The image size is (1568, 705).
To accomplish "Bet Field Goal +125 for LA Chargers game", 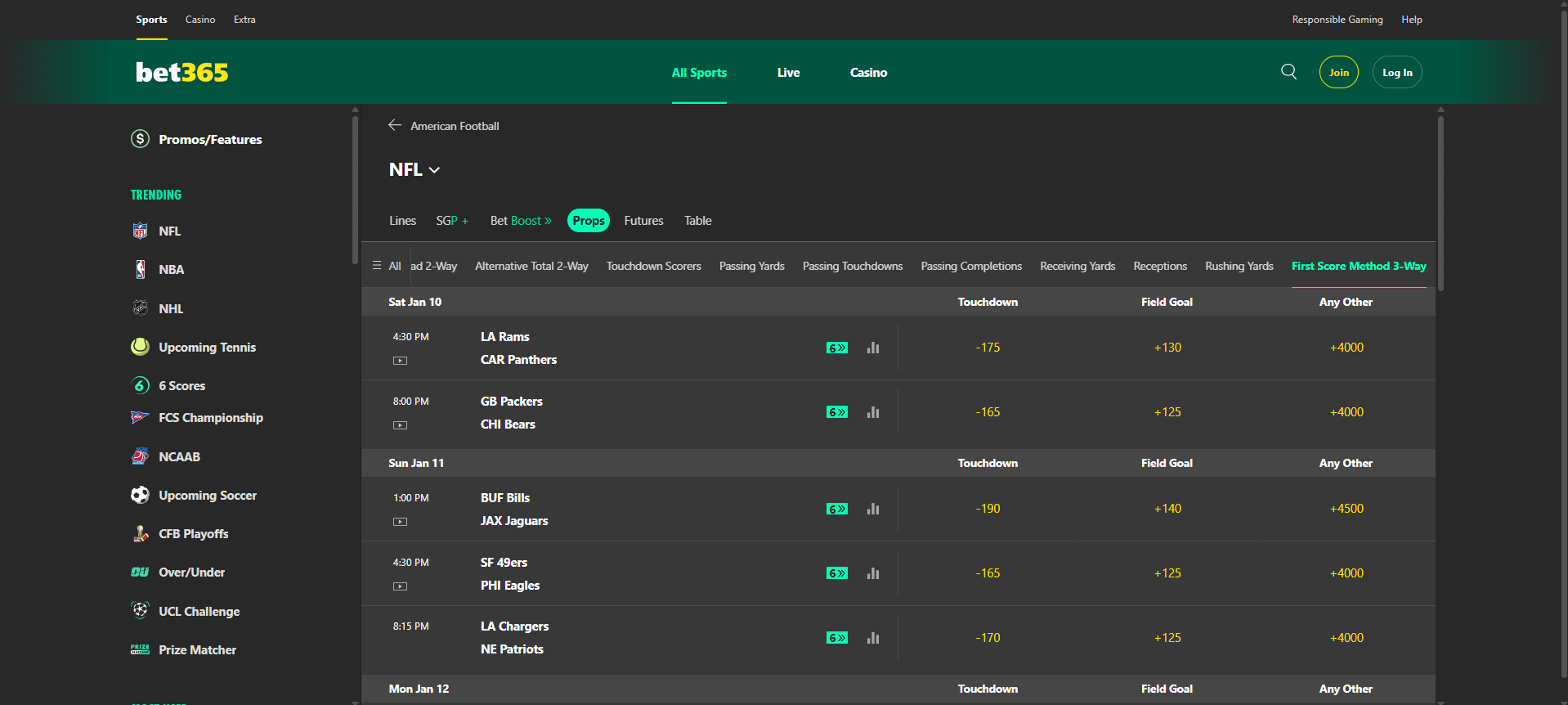I will pyautogui.click(x=1167, y=638).
